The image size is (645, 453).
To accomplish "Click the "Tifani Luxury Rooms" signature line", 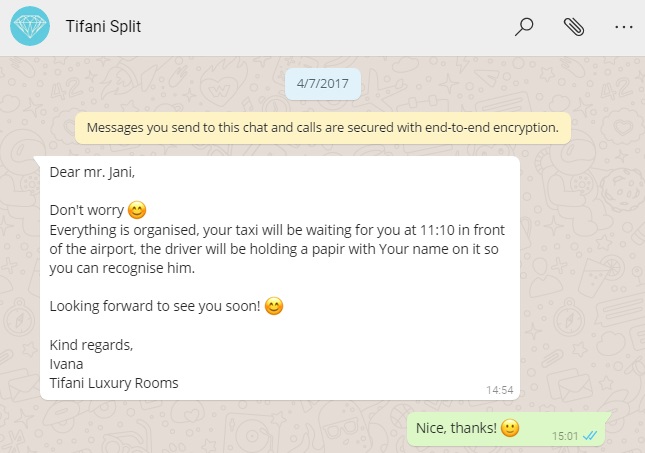I will [114, 383].
